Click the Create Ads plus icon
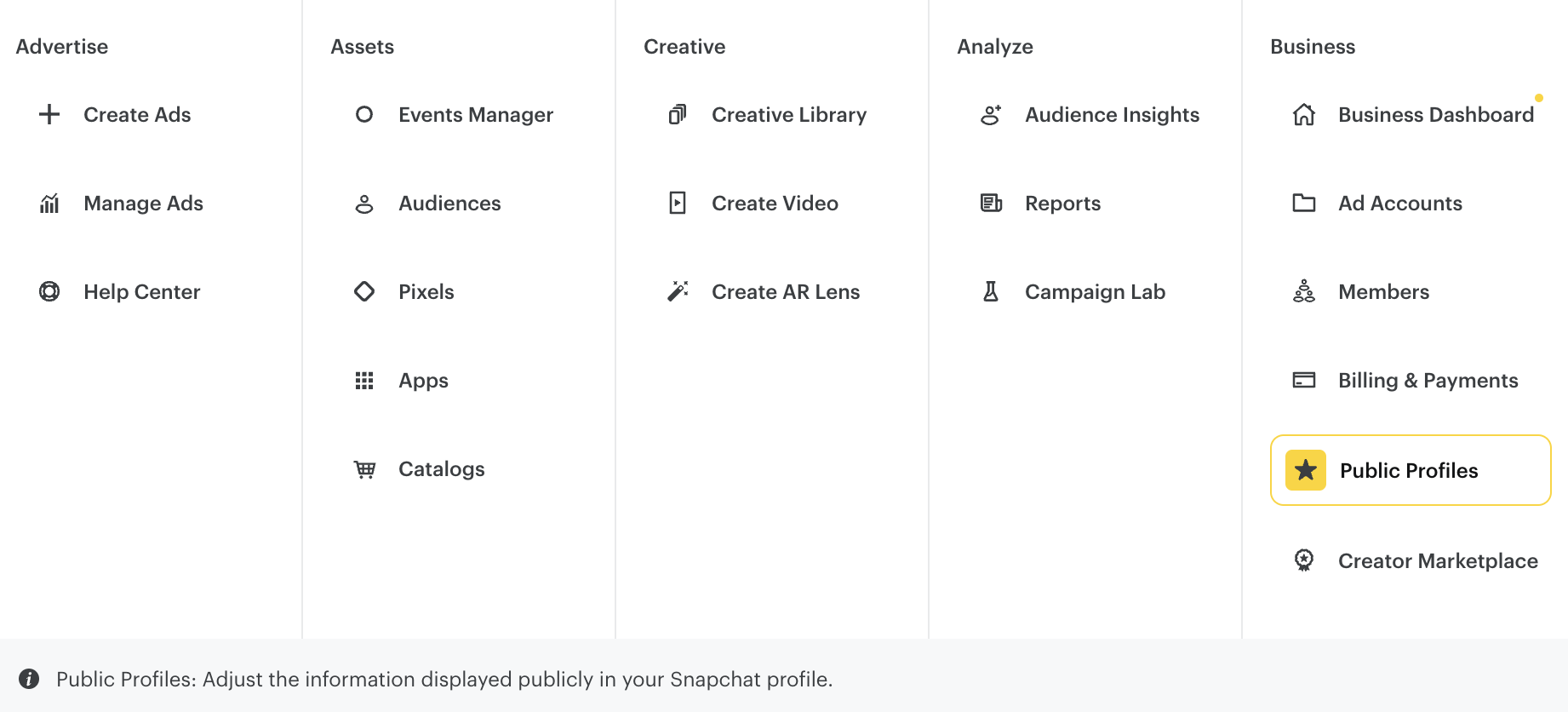Screen dimensions: 1568x712 [49, 114]
